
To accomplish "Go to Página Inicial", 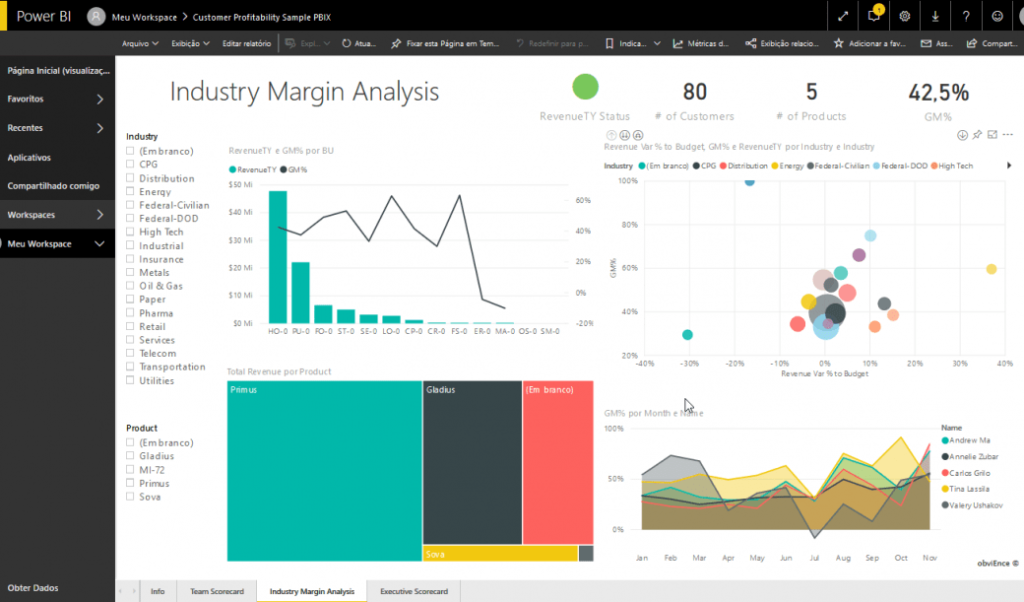I will [57, 71].
